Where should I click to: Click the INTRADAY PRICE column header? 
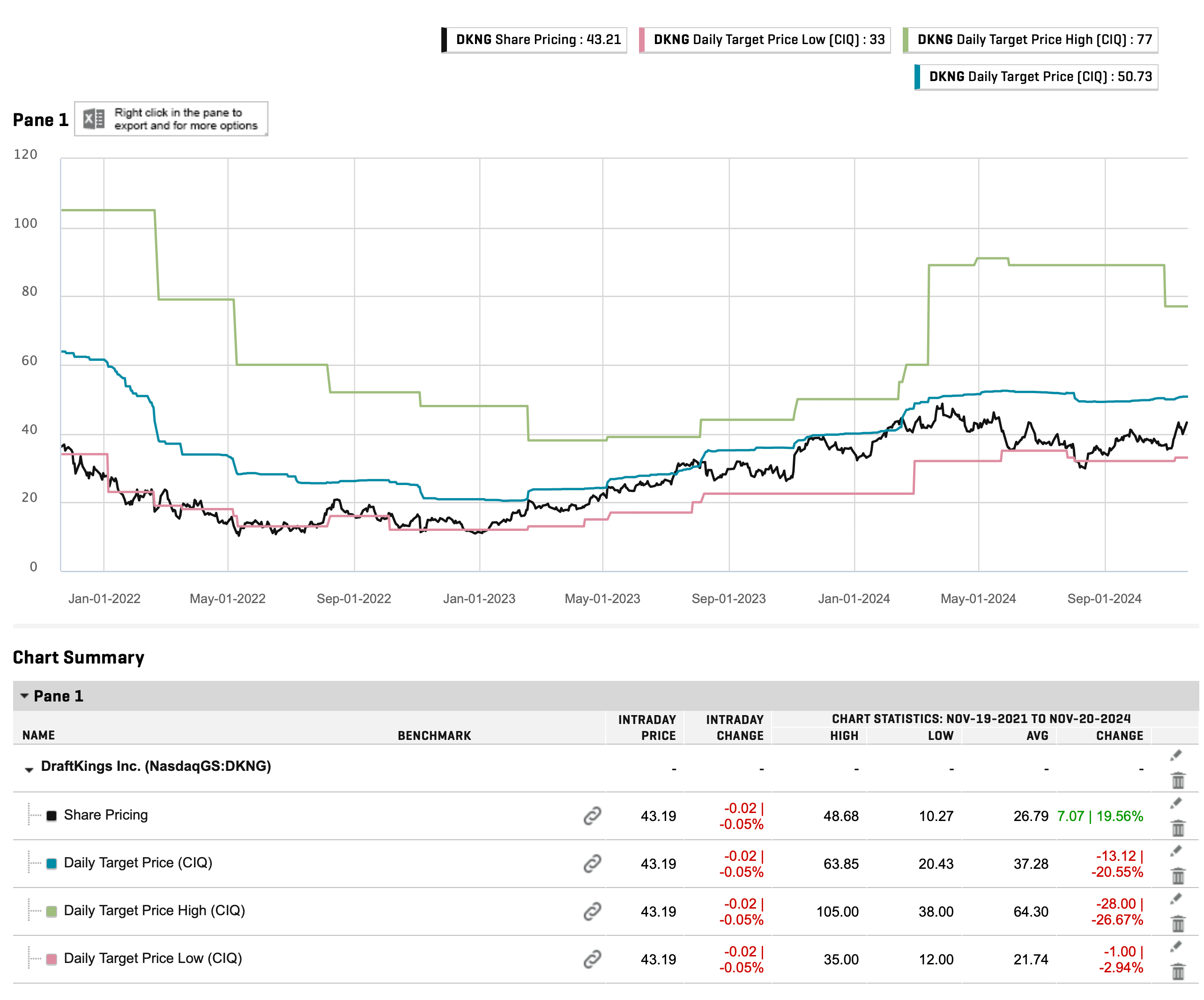pyautogui.click(x=647, y=728)
